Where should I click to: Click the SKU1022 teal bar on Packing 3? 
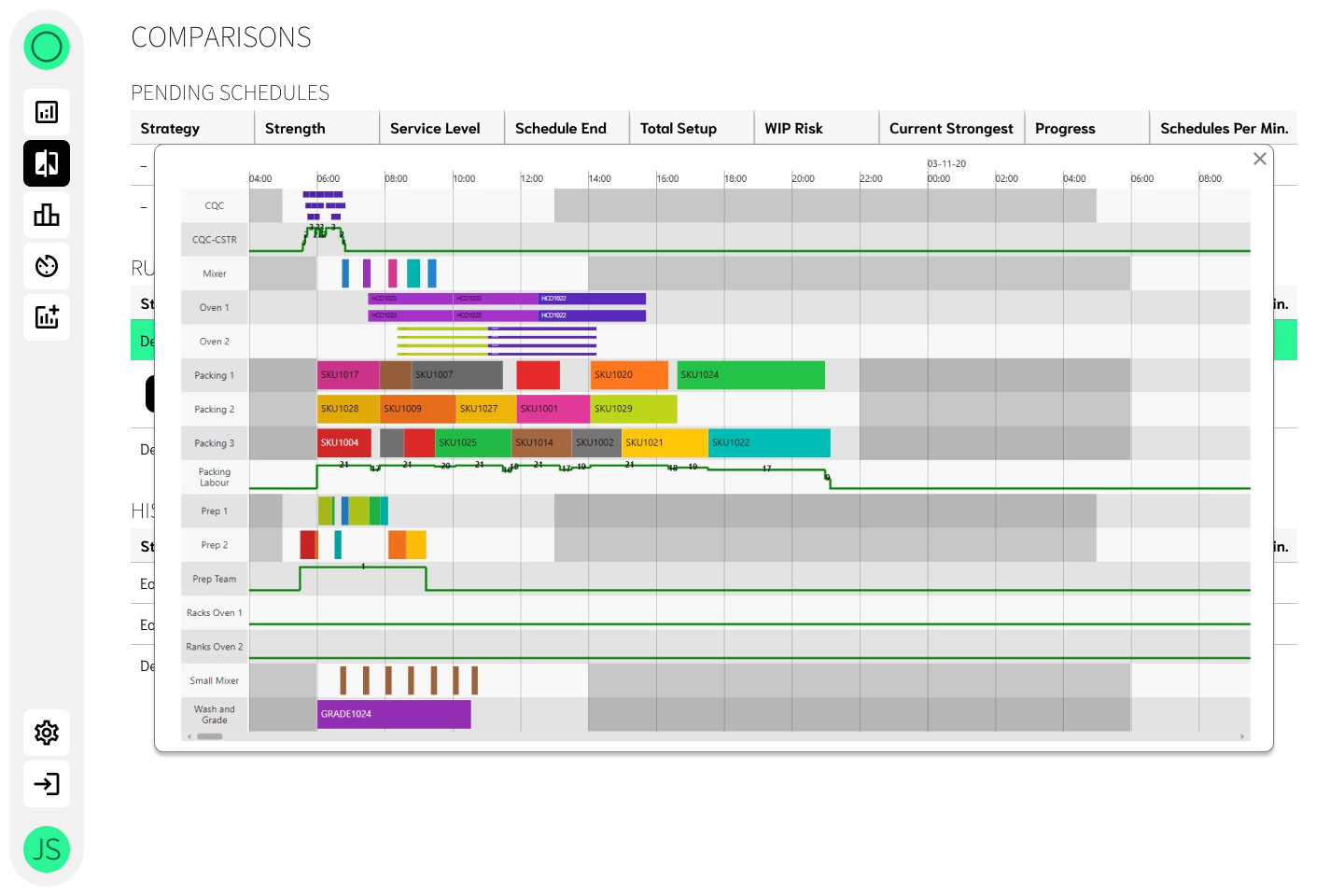point(769,443)
